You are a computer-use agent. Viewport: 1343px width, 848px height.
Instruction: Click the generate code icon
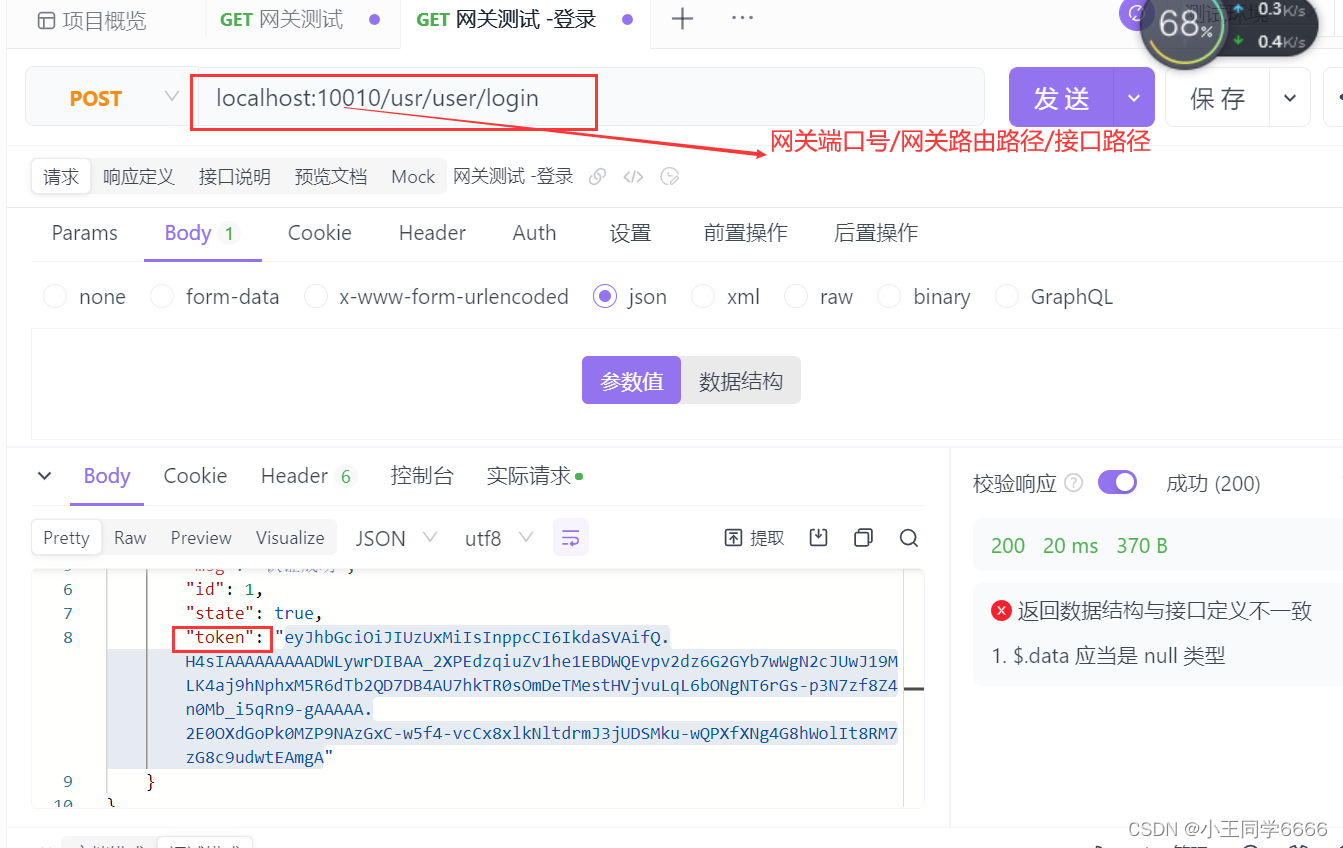633,177
